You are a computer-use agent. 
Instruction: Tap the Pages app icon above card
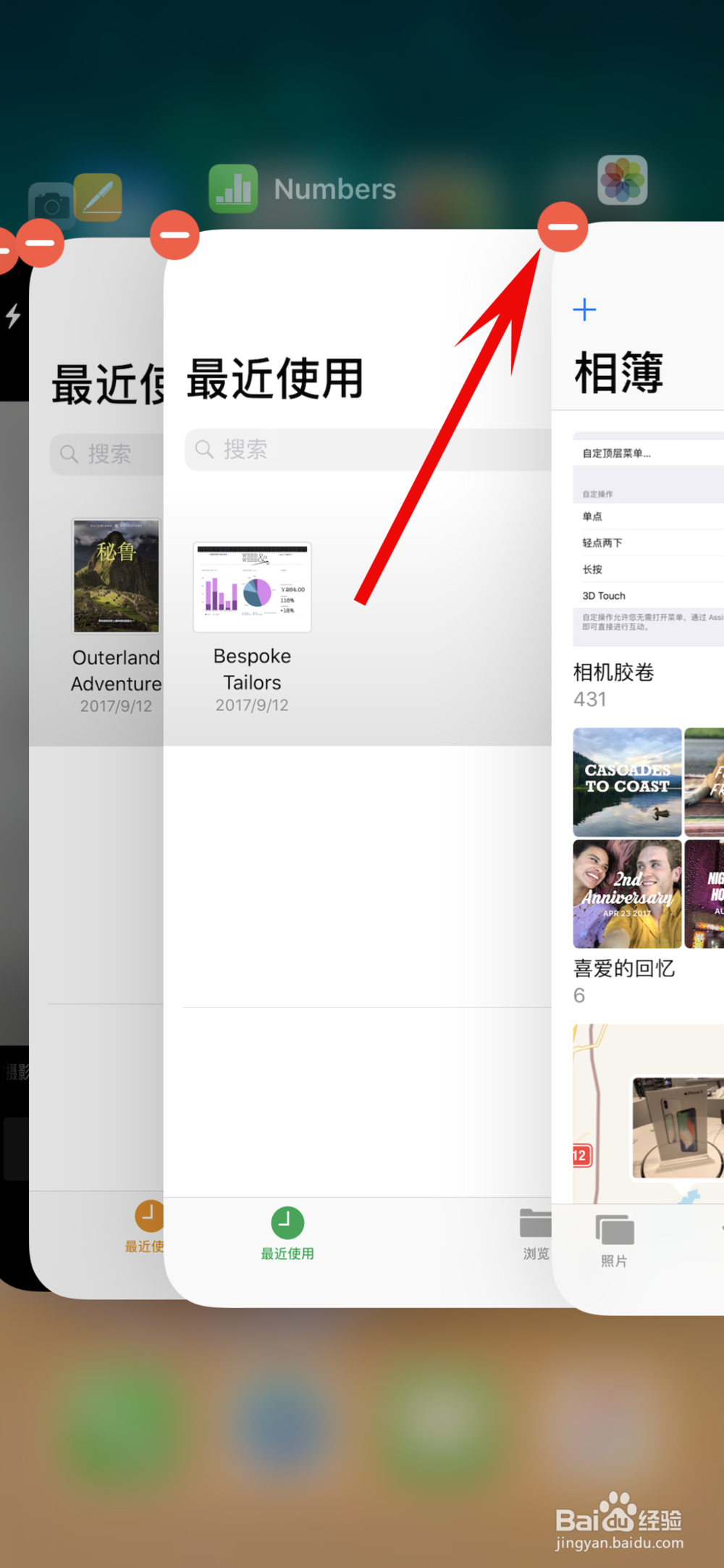[x=98, y=197]
